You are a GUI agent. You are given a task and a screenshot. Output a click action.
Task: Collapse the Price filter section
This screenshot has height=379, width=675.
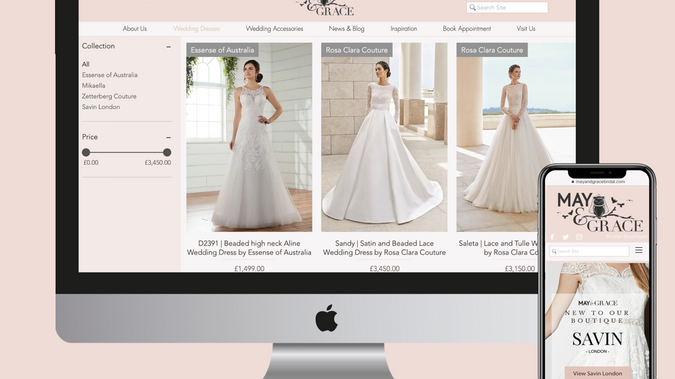click(x=168, y=137)
